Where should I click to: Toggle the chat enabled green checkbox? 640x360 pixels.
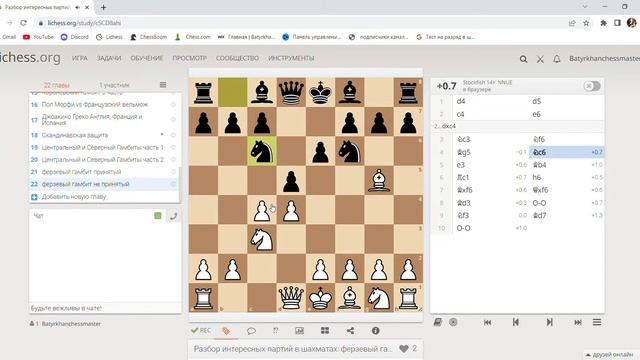[158, 216]
